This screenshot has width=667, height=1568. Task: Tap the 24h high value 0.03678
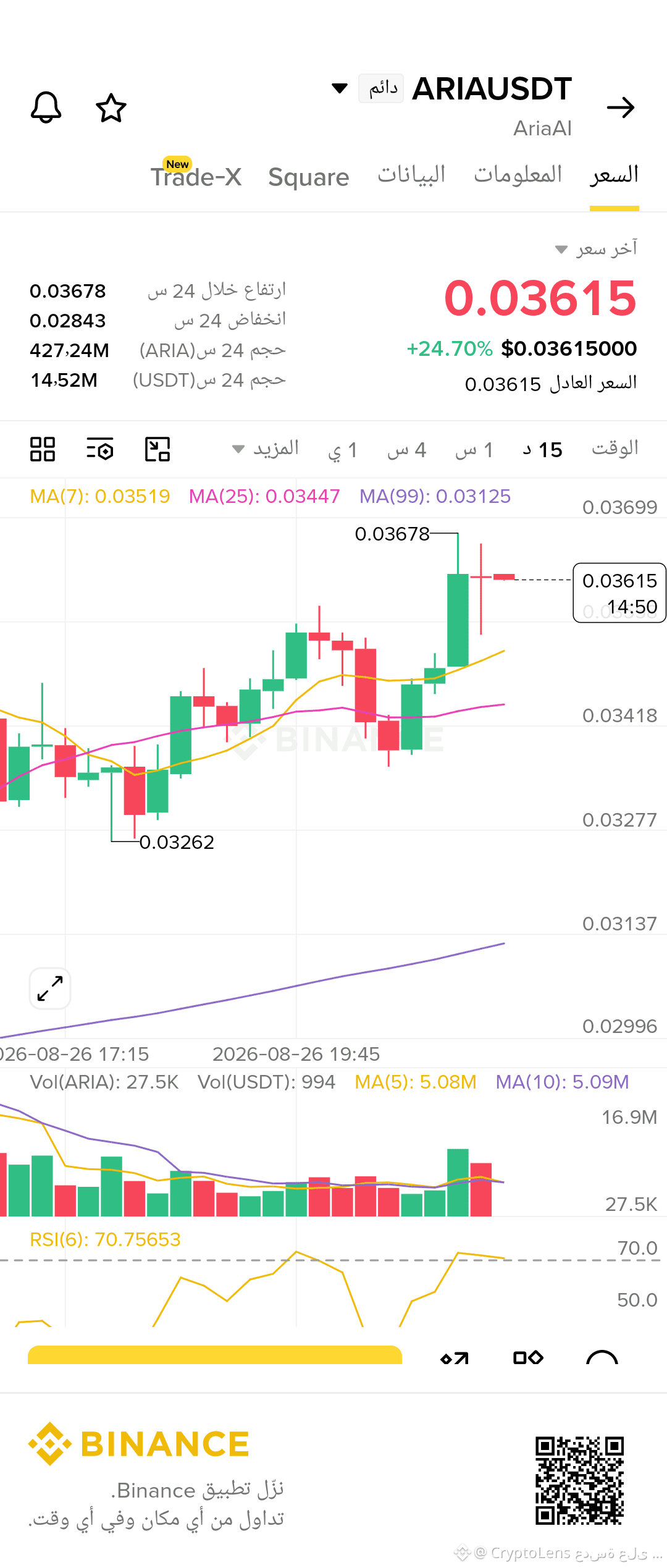click(68, 291)
